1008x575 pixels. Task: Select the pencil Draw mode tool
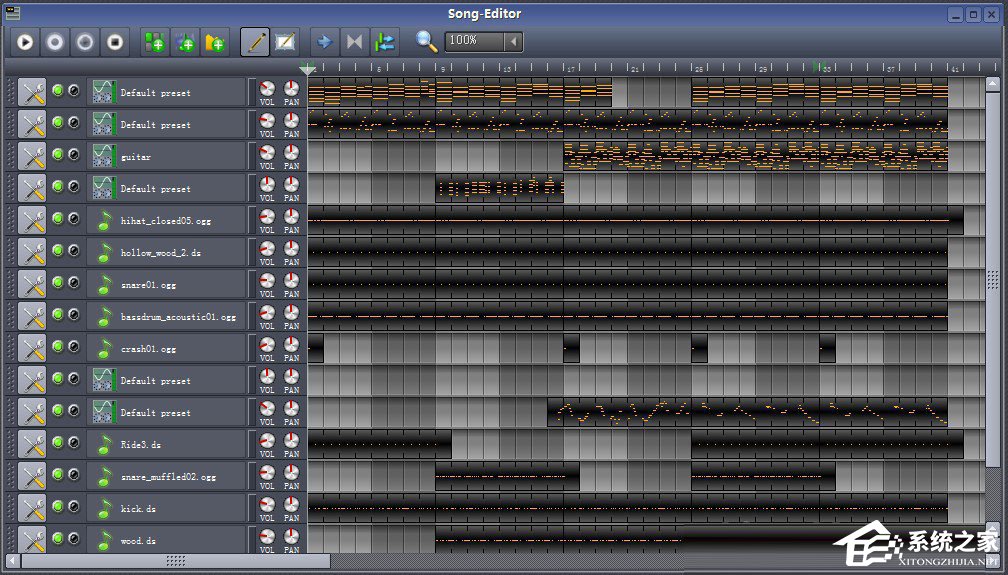coord(255,42)
